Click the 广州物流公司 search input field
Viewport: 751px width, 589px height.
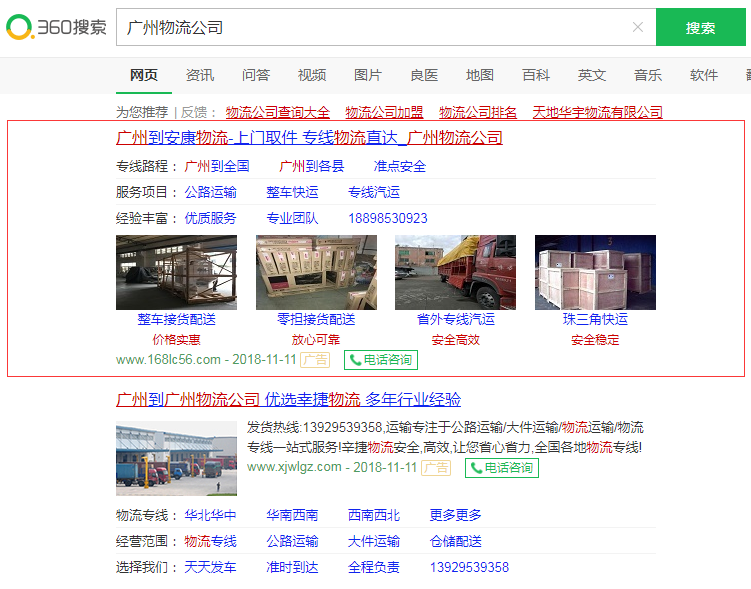pos(370,27)
